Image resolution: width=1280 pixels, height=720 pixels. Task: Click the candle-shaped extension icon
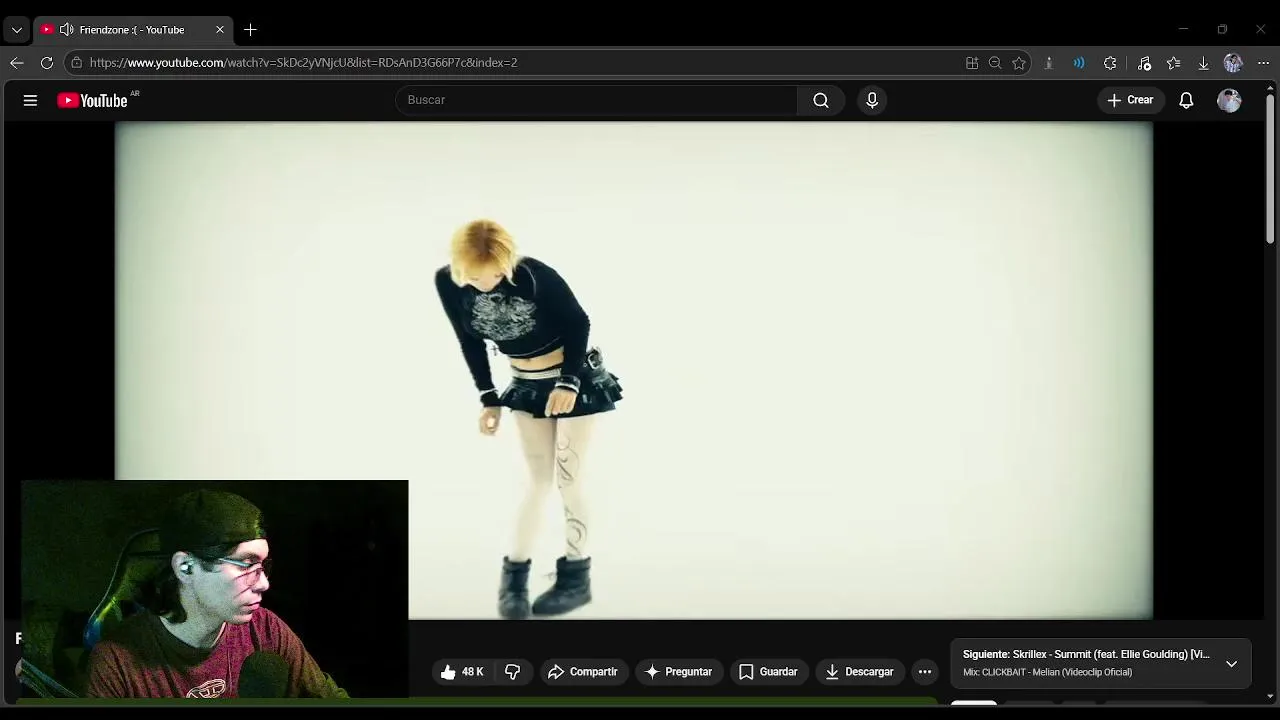click(1048, 63)
